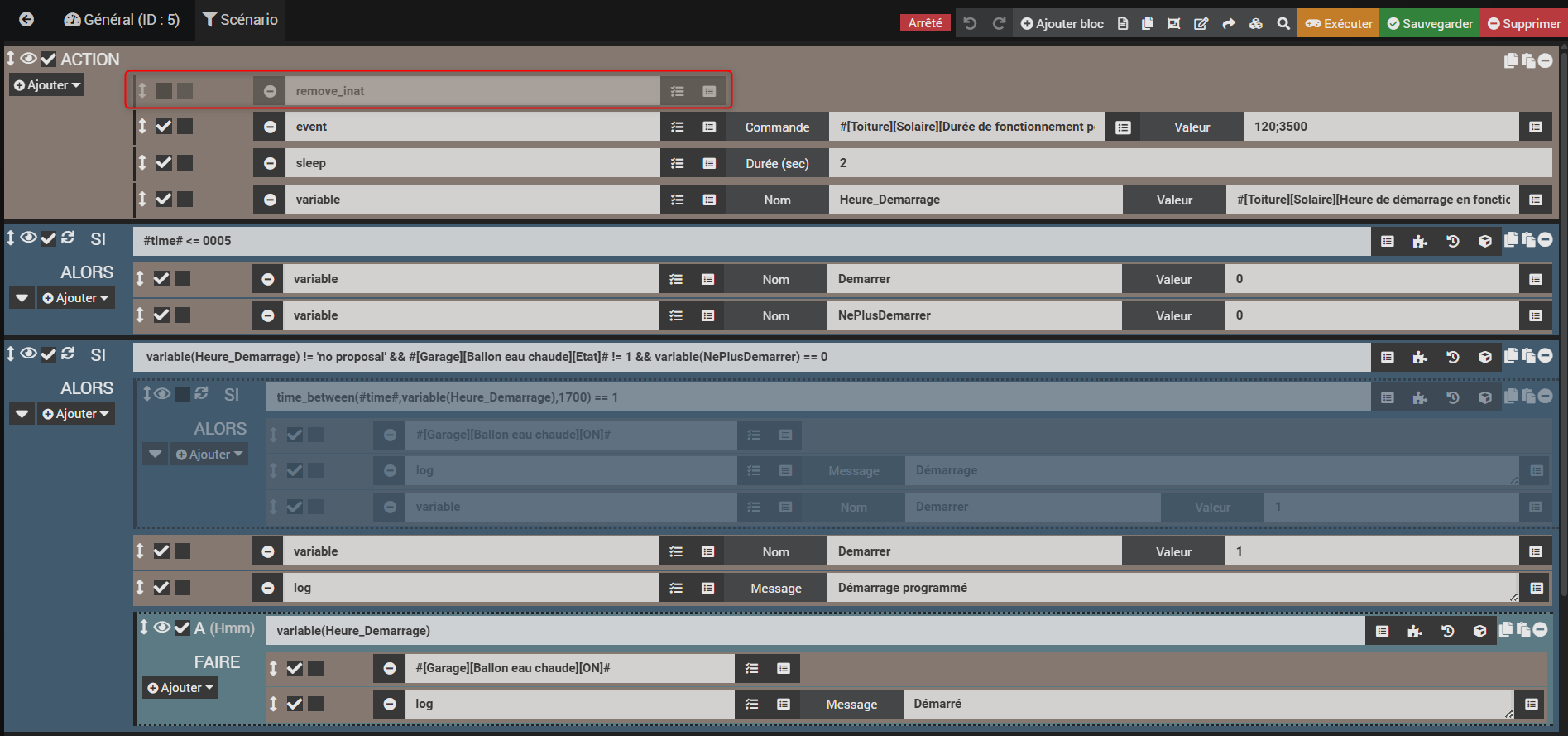Click the Sauvegarder button
This screenshot has height=736, width=1568.
point(1429,23)
